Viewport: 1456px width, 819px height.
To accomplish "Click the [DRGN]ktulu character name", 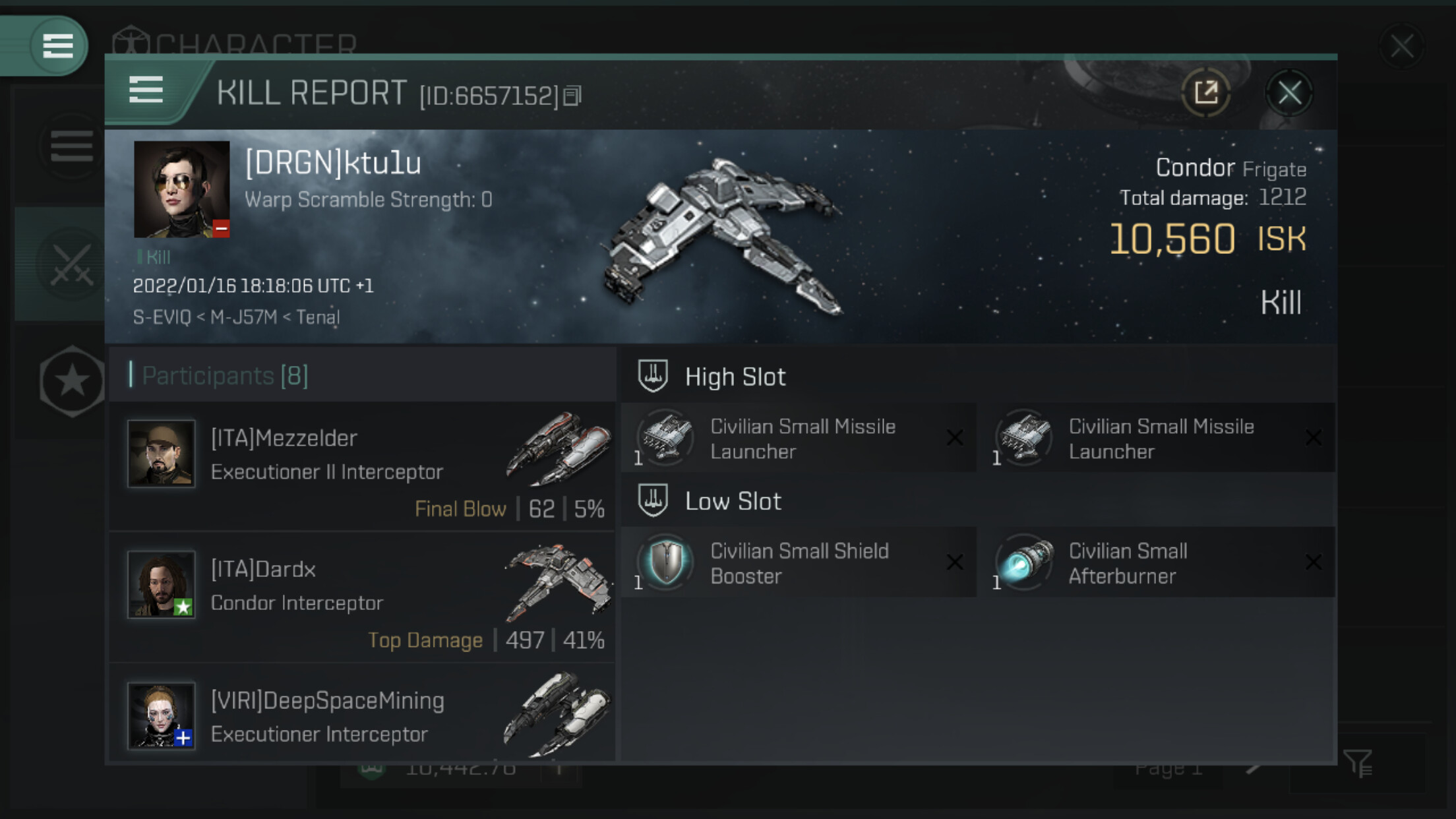I will pyautogui.click(x=333, y=162).
